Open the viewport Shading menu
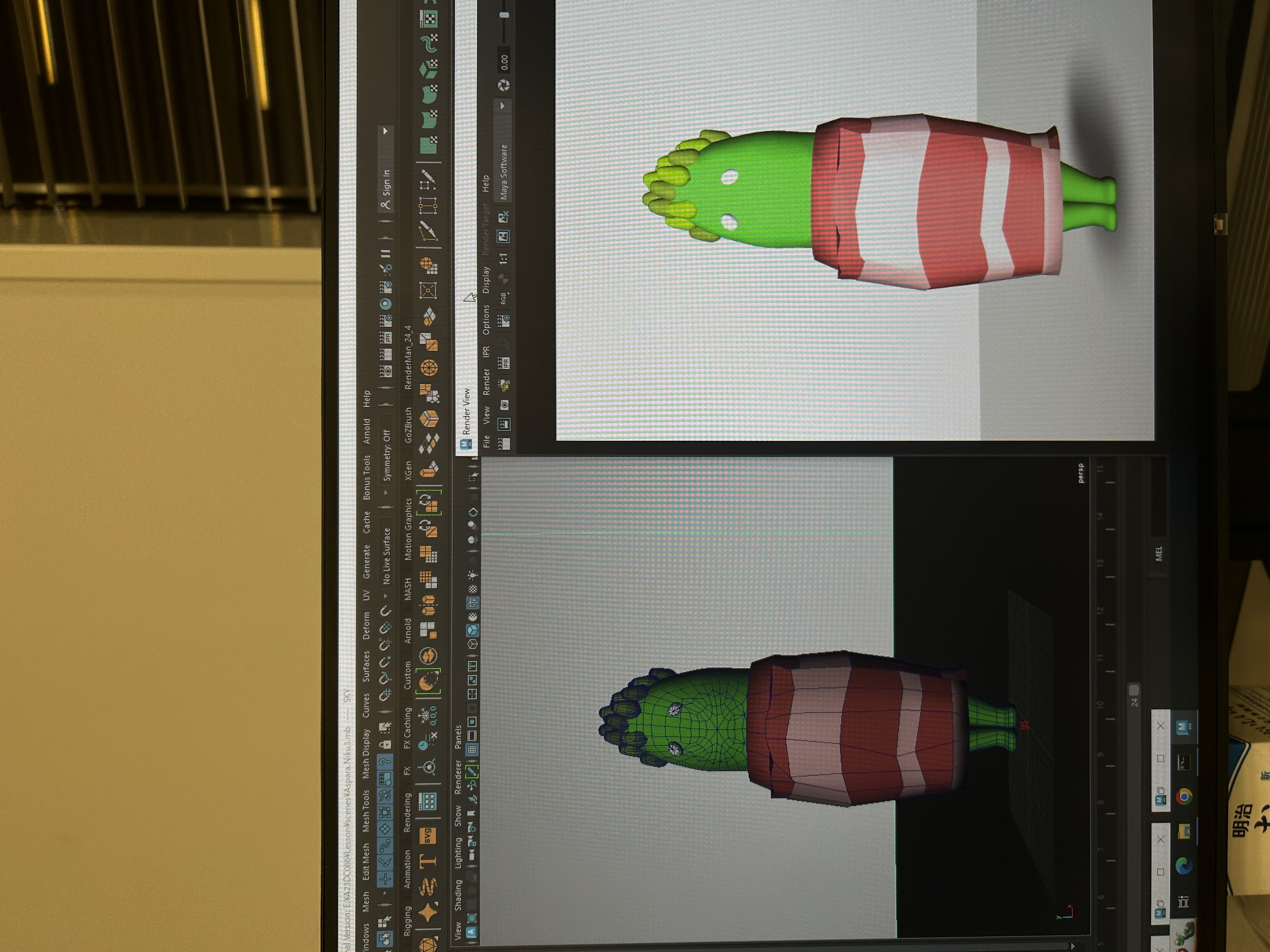This screenshot has height=952, width=1270. [x=458, y=895]
